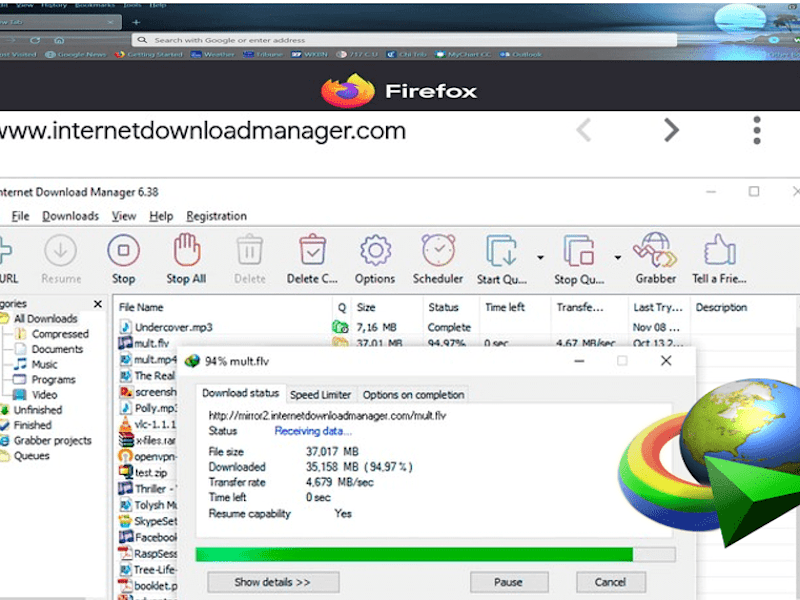Click the Show details button
The width and height of the screenshot is (800, 600).
273,582
